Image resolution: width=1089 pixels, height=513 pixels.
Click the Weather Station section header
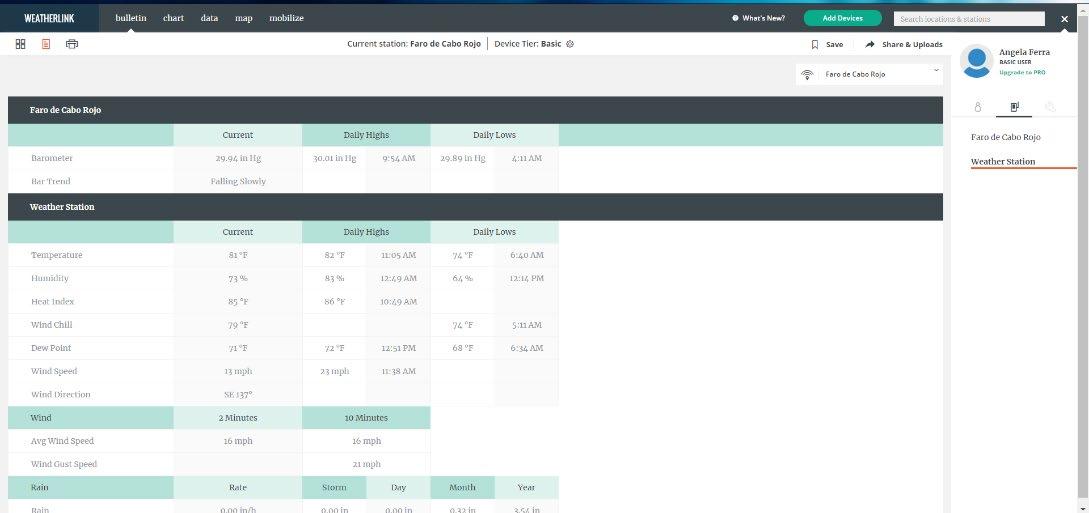(475, 207)
